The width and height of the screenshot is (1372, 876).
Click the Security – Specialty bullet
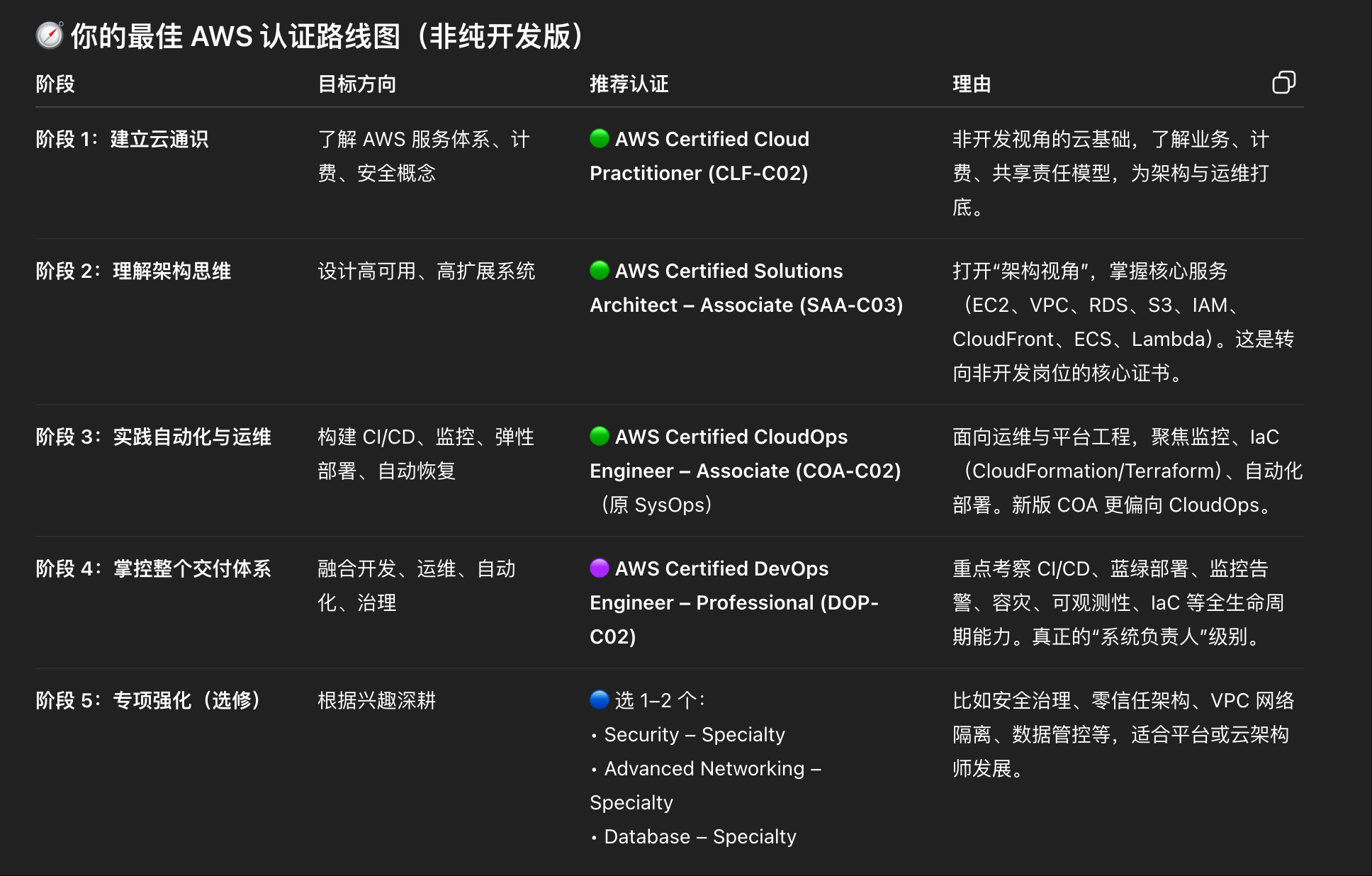(687, 734)
